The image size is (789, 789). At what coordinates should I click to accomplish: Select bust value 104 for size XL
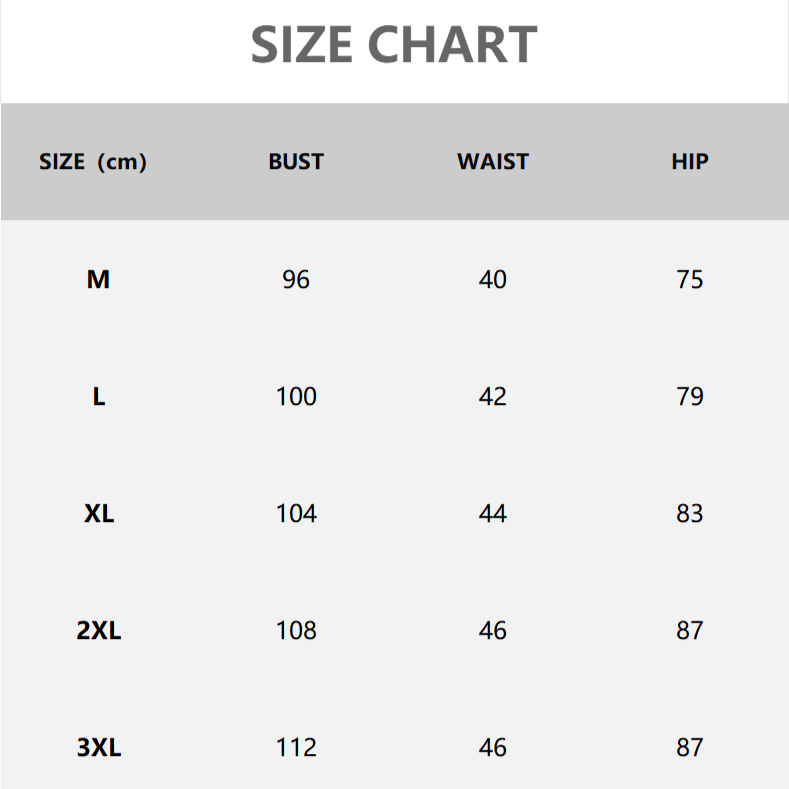pos(296,514)
